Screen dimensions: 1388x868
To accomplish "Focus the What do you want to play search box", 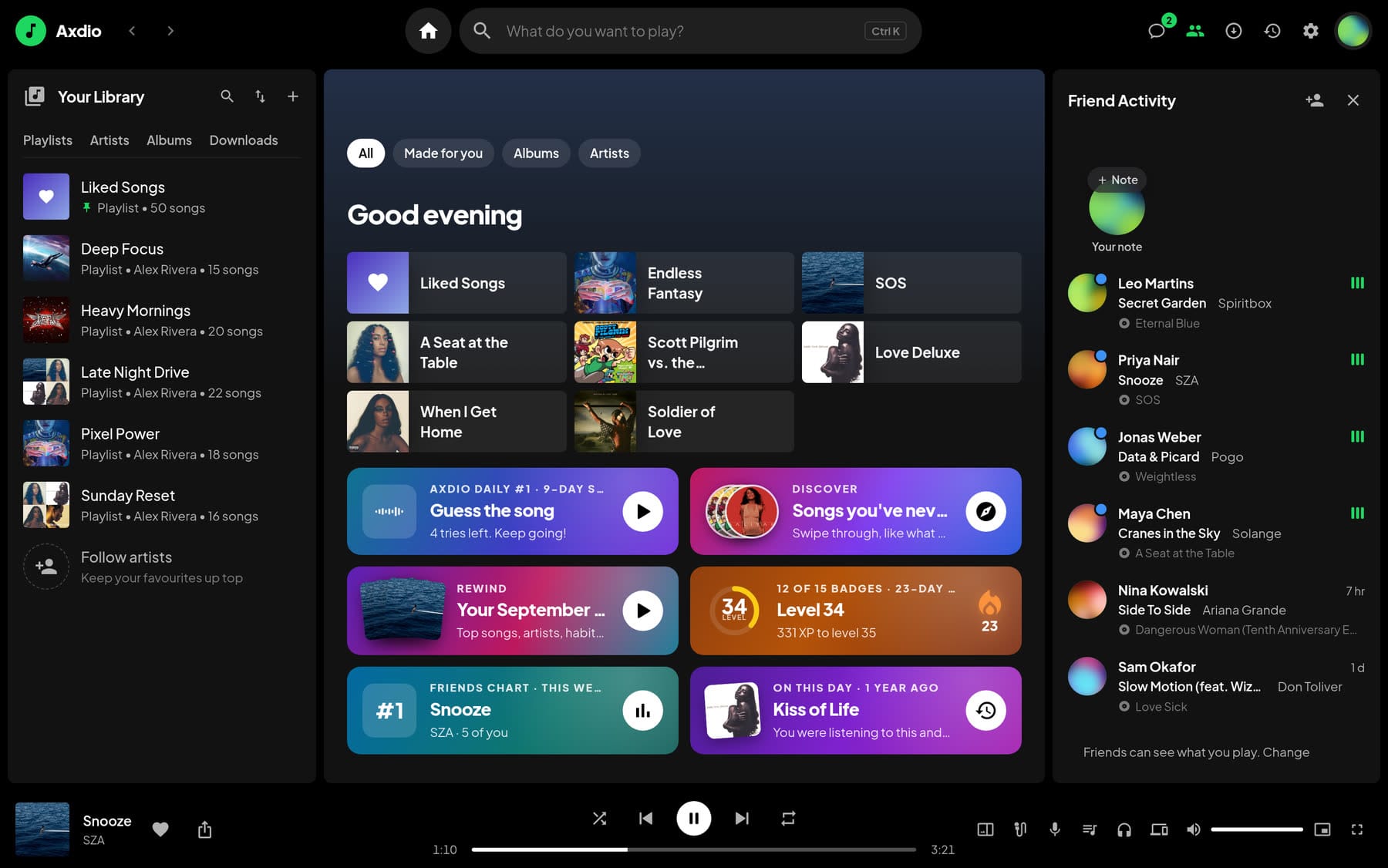I will tap(690, 31).
